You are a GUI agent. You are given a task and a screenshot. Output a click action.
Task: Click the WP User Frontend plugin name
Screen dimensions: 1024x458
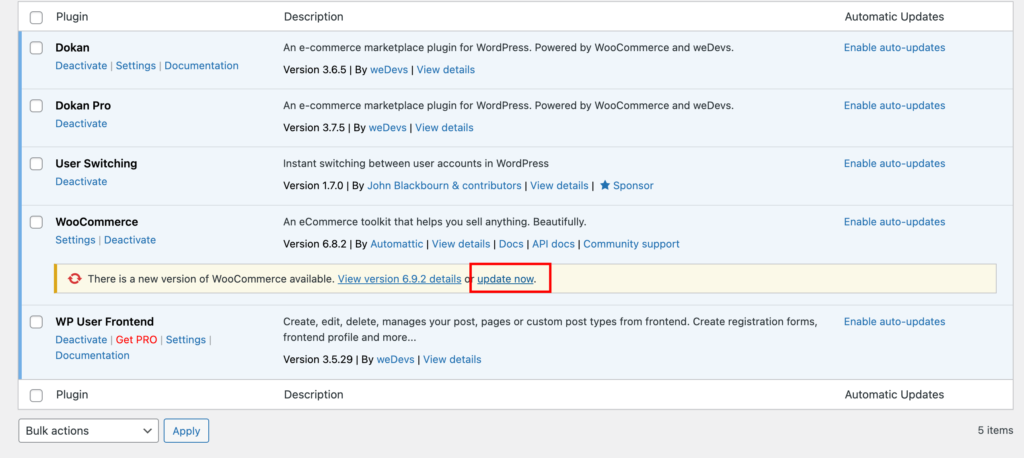click(104, 322)
